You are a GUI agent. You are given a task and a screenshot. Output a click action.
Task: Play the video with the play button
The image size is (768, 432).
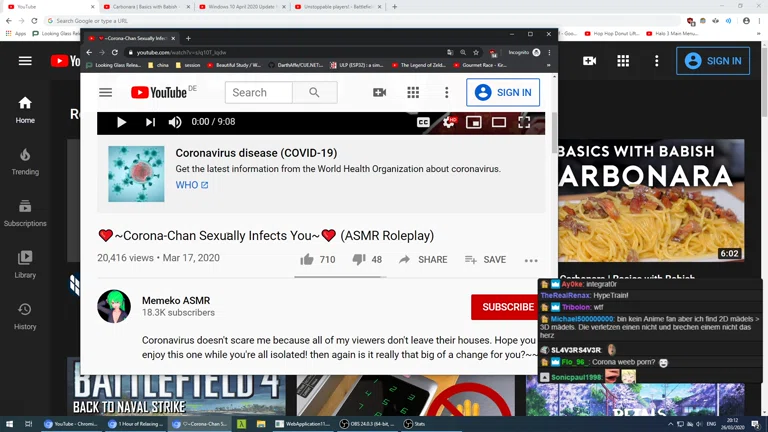tap(122, 122)
